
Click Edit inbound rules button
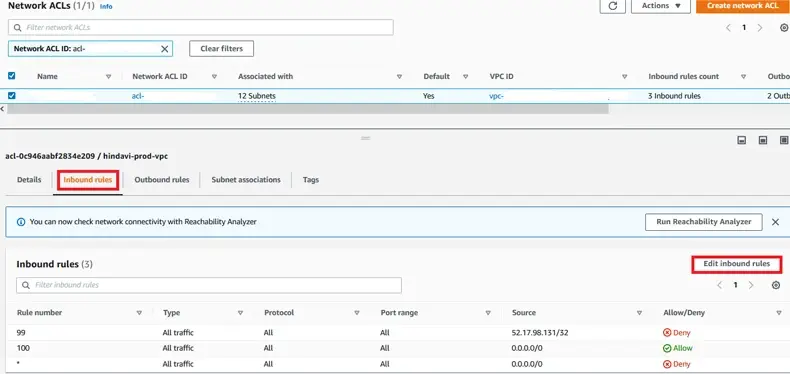click(737, 264)
